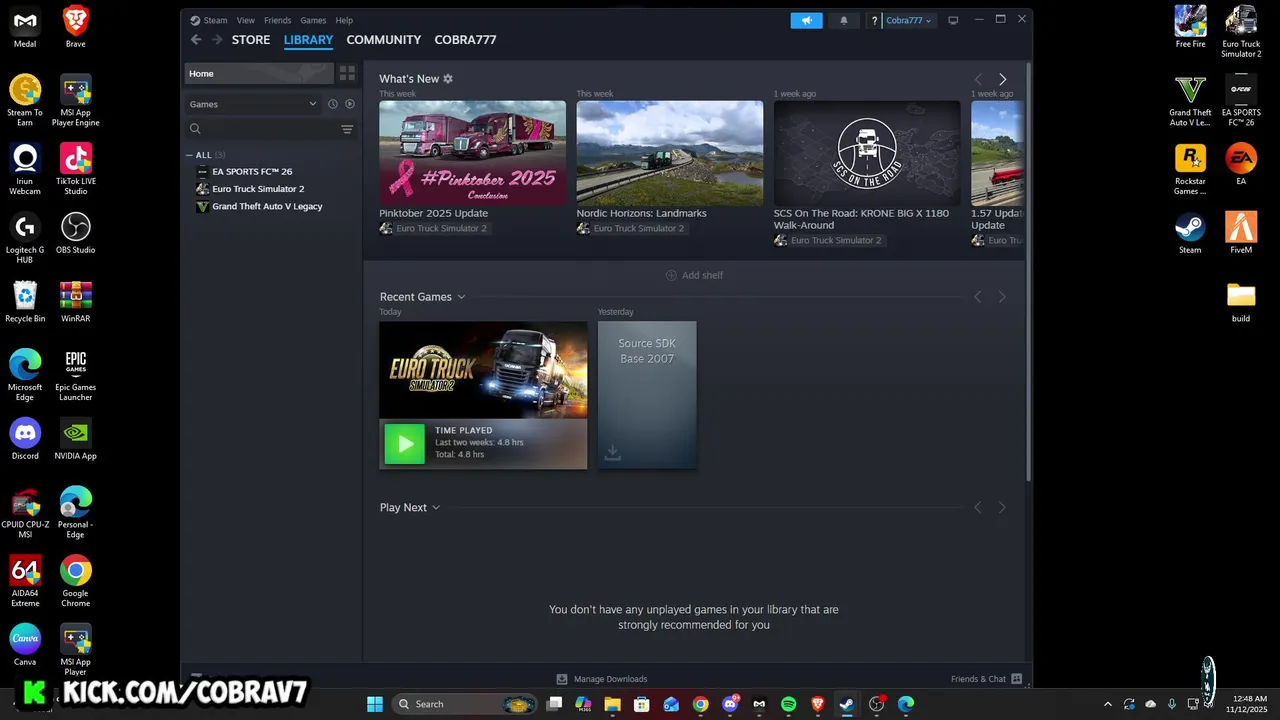This screenshot has width=1280, height=720.
Task: Open Discord desktop shortcut
Action: 25,439
